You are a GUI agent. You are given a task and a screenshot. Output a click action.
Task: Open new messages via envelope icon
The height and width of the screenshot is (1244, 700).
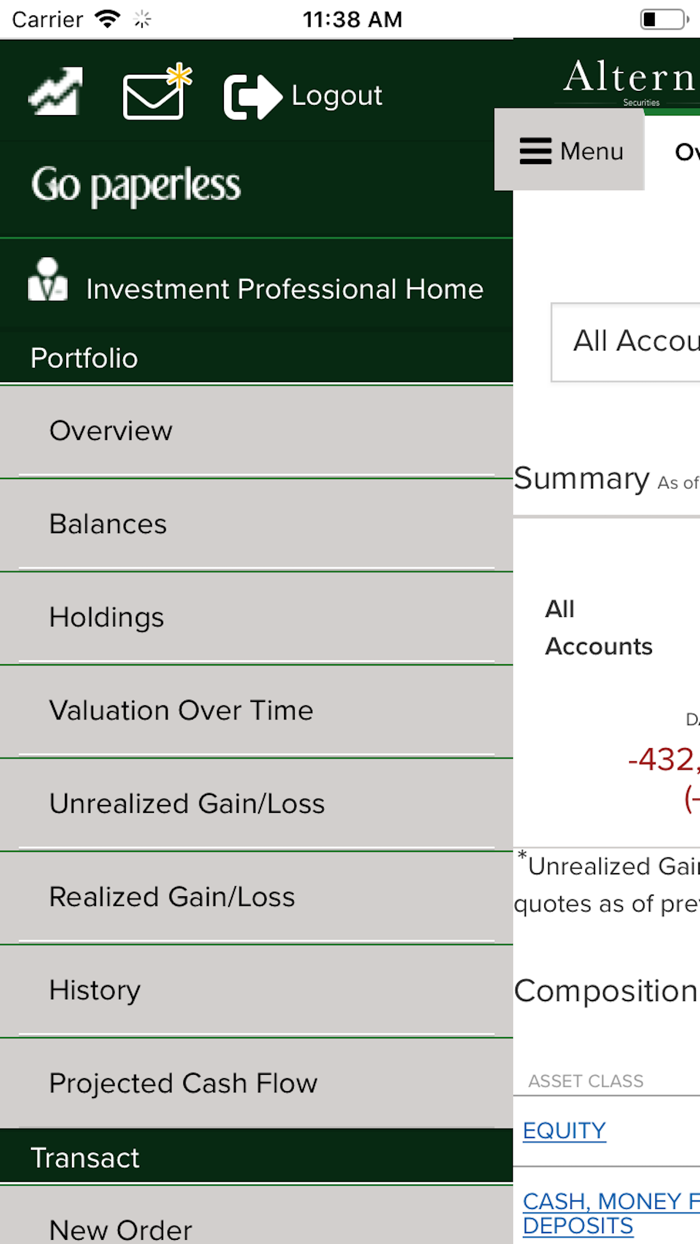click(x=152, y=95)
